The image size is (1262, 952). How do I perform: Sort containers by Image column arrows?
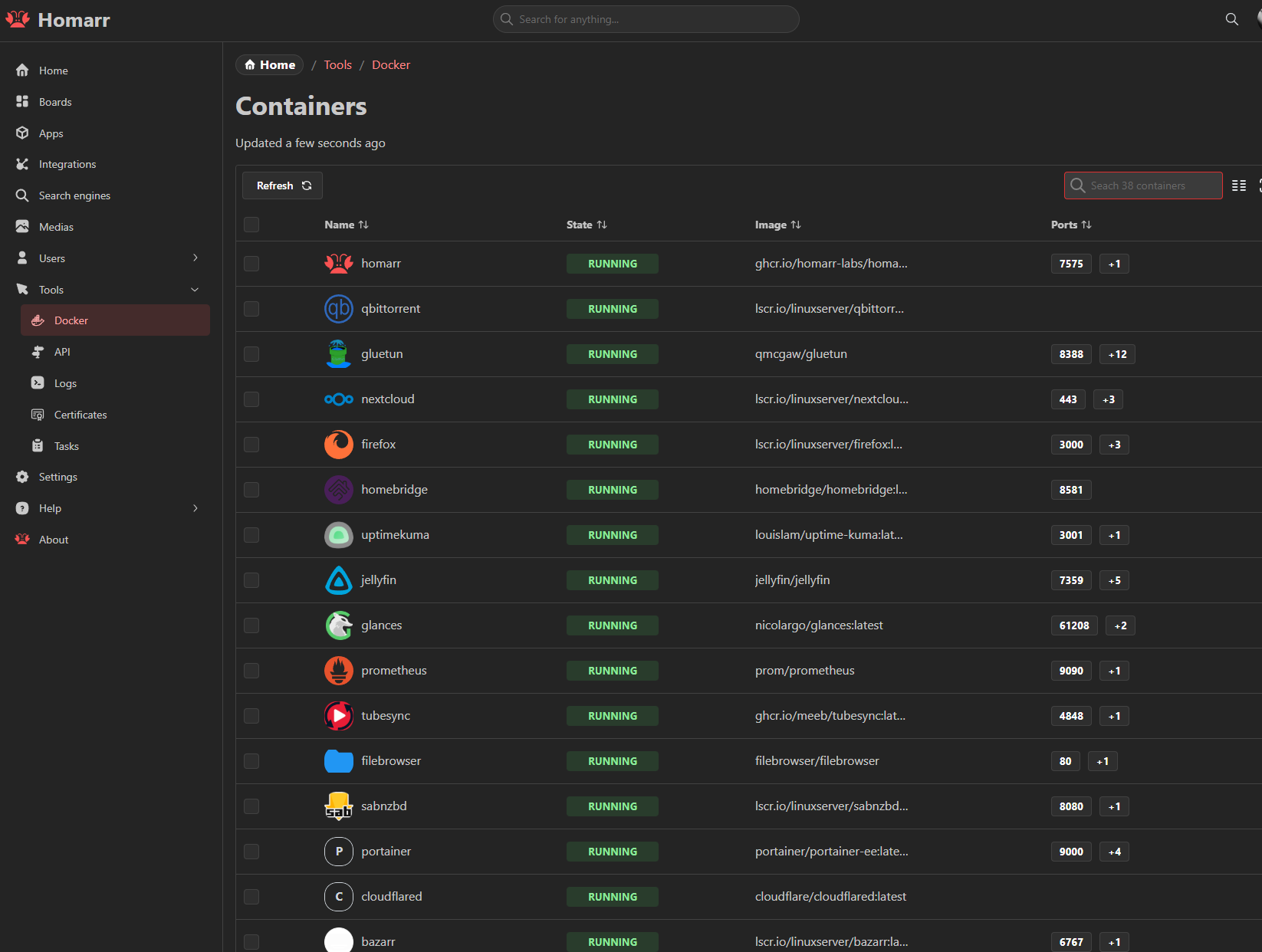point(796,225)
